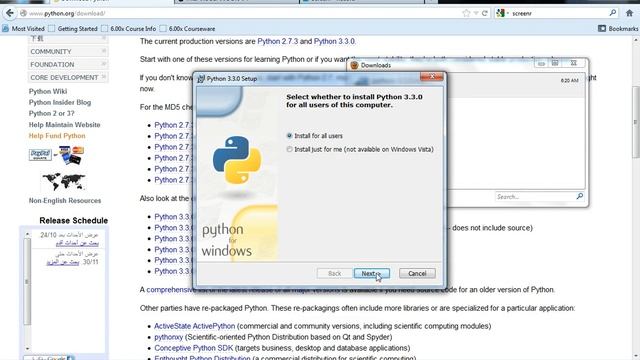The width and height of the screenshot is (640, 360).
Task: Open 6.00x Course Info bookmark
Action: pyautogui.click(x=129, y=29)
